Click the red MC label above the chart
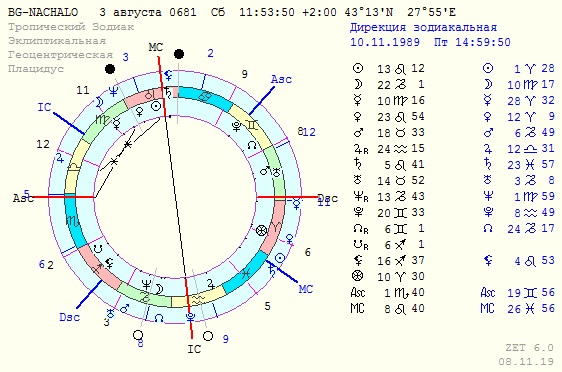 click(x=156, y=47)
